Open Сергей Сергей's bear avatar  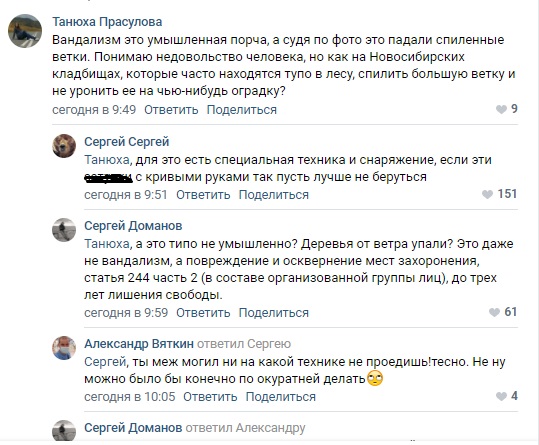pos(64,146)
